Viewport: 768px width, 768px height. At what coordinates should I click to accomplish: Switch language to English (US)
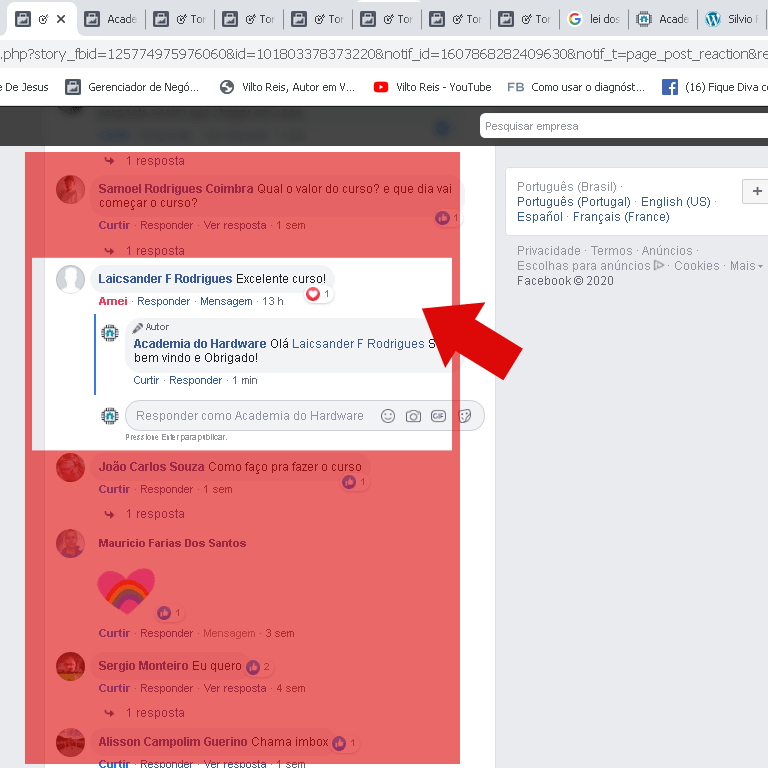pos(675,202)
